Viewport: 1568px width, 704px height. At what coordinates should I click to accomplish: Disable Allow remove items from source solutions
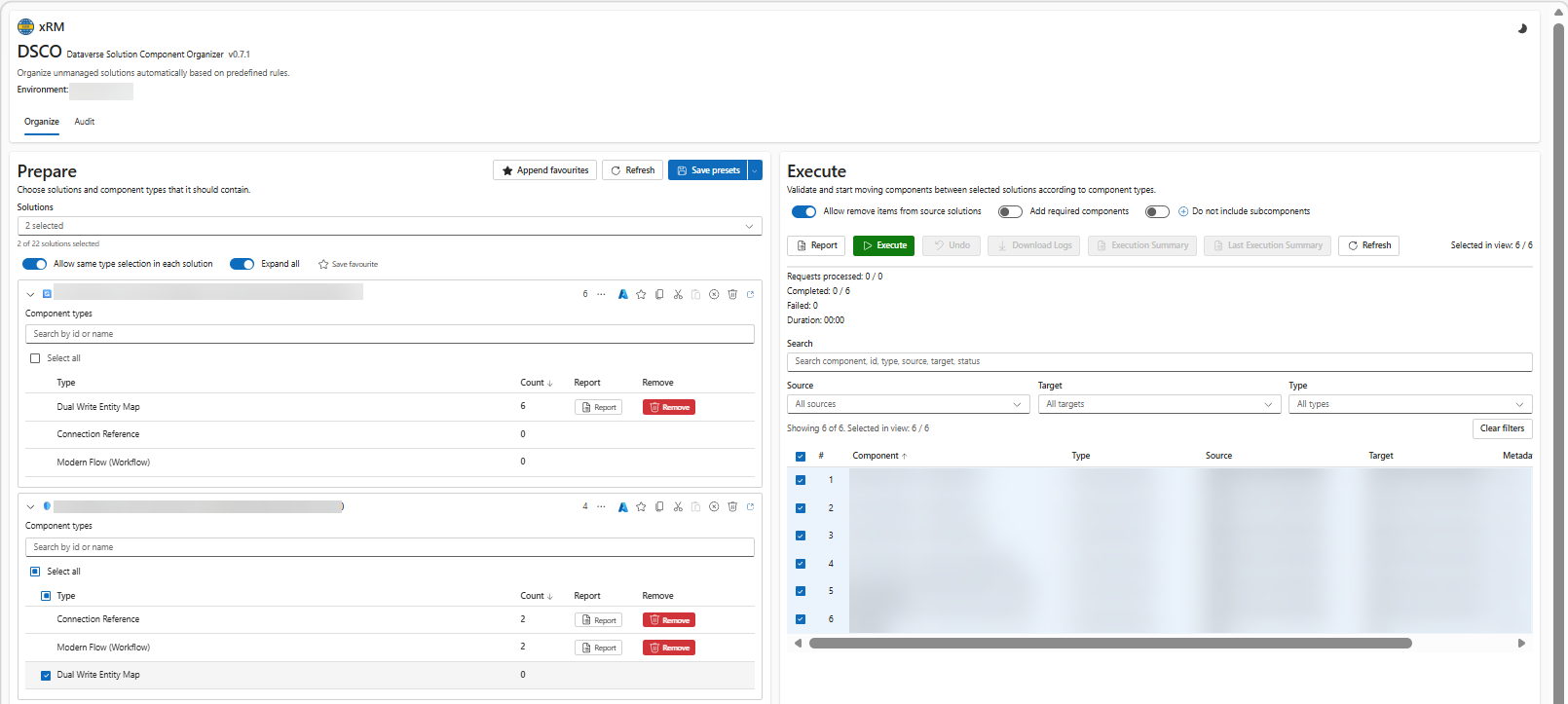pyautogui.click(x=803, y=211)
